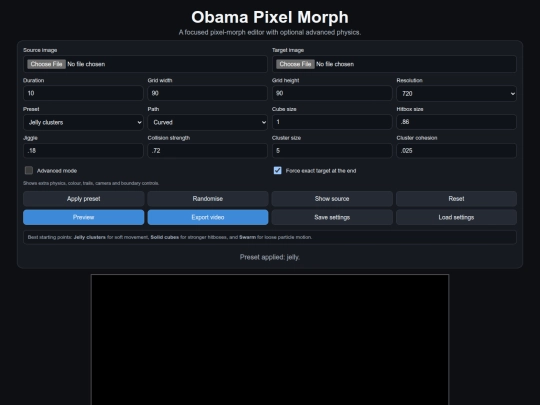This screenshot has height=405, width=540.
Task: Start the Preview button
Action: (x=84, y=217)
